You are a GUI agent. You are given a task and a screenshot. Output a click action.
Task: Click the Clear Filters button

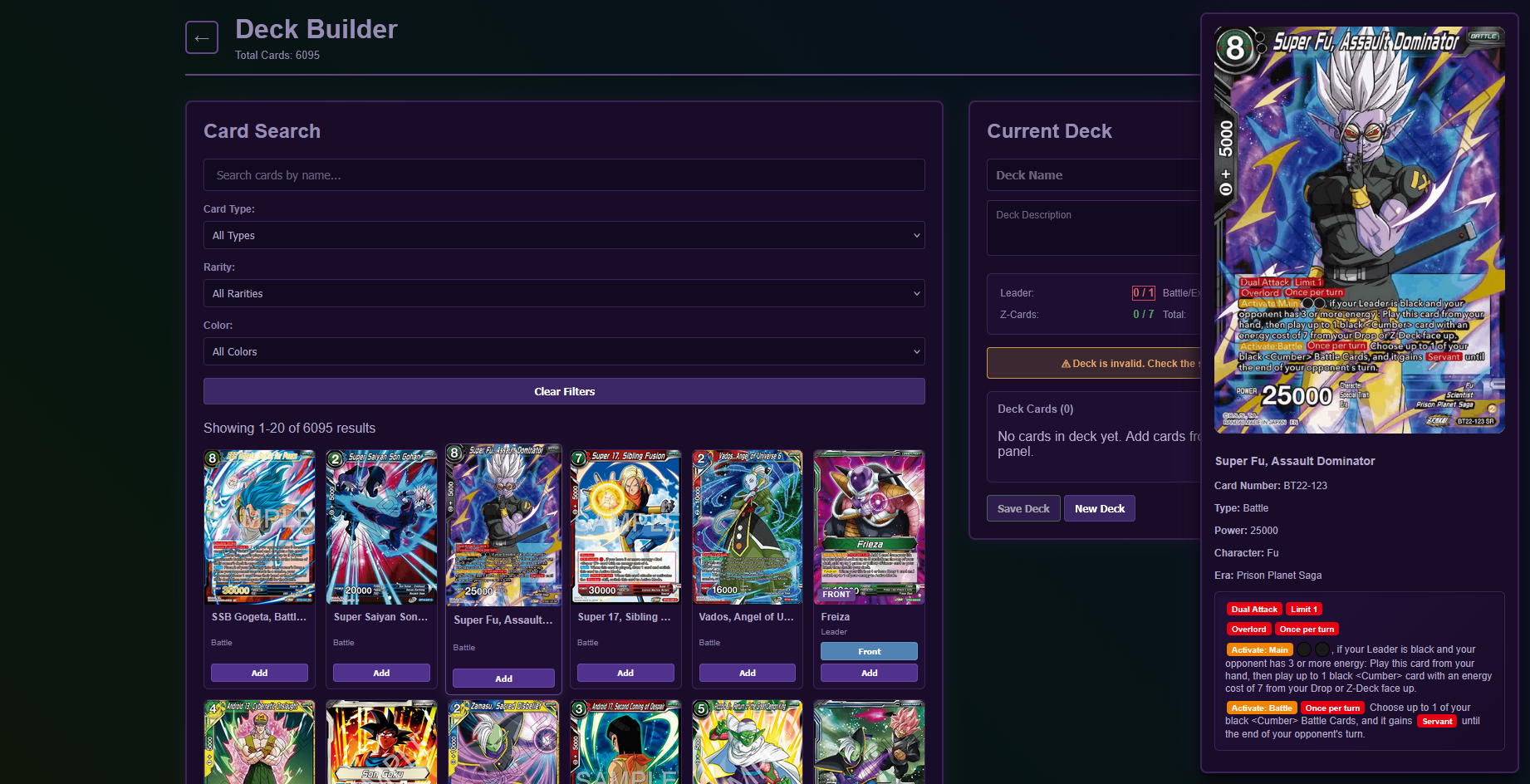point(563,391)
